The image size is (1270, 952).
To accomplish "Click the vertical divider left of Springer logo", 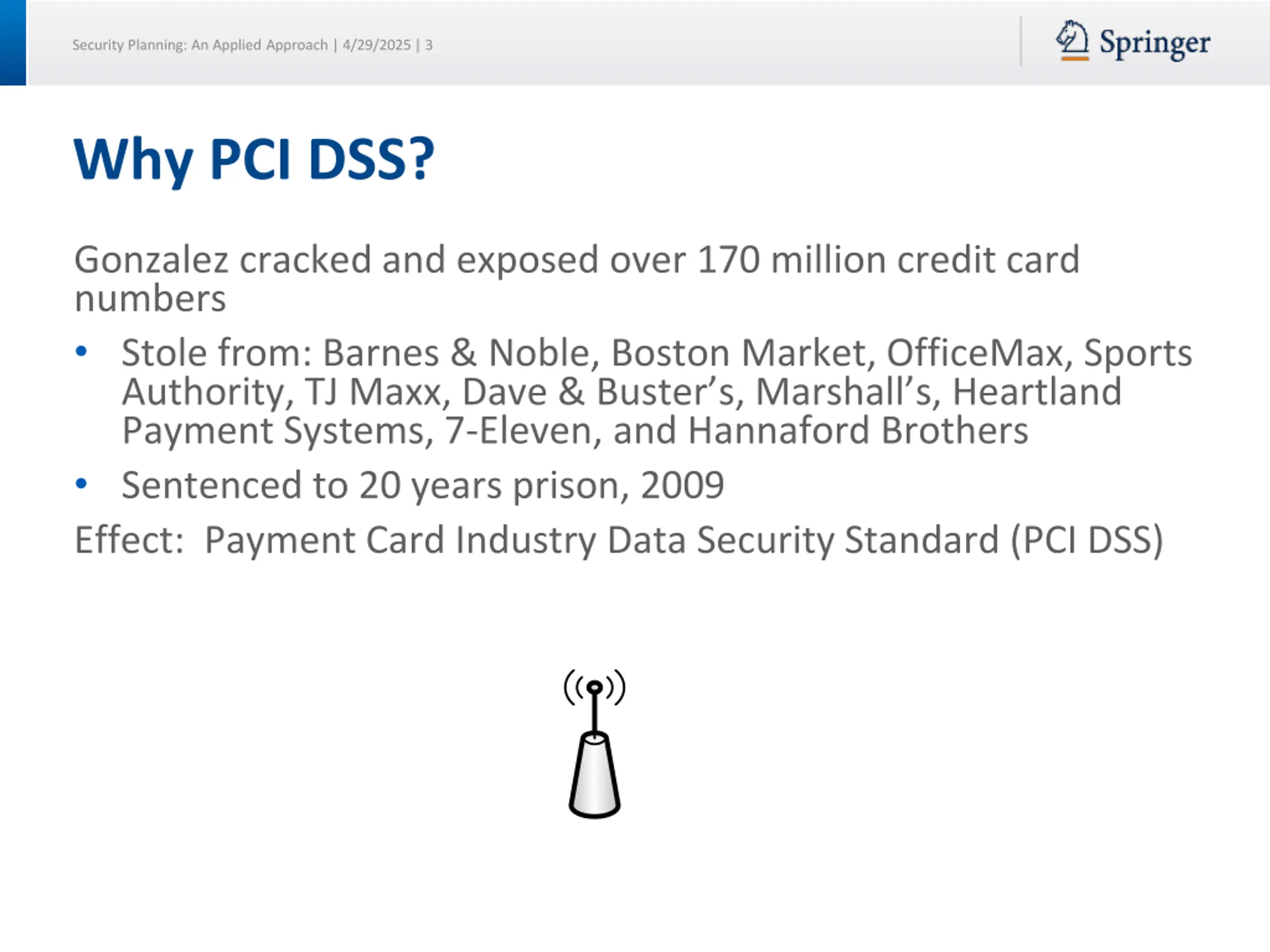I will coord(1020,41).
